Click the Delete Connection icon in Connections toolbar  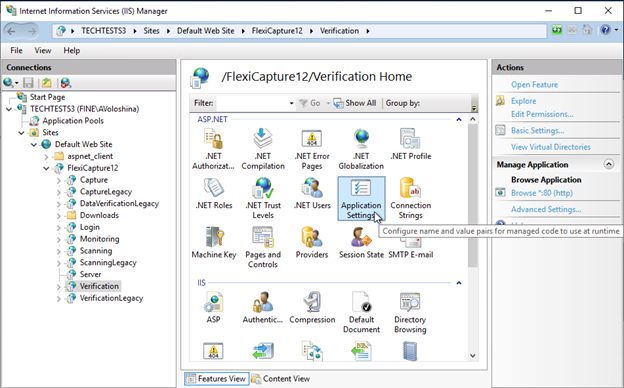point(66,83)
